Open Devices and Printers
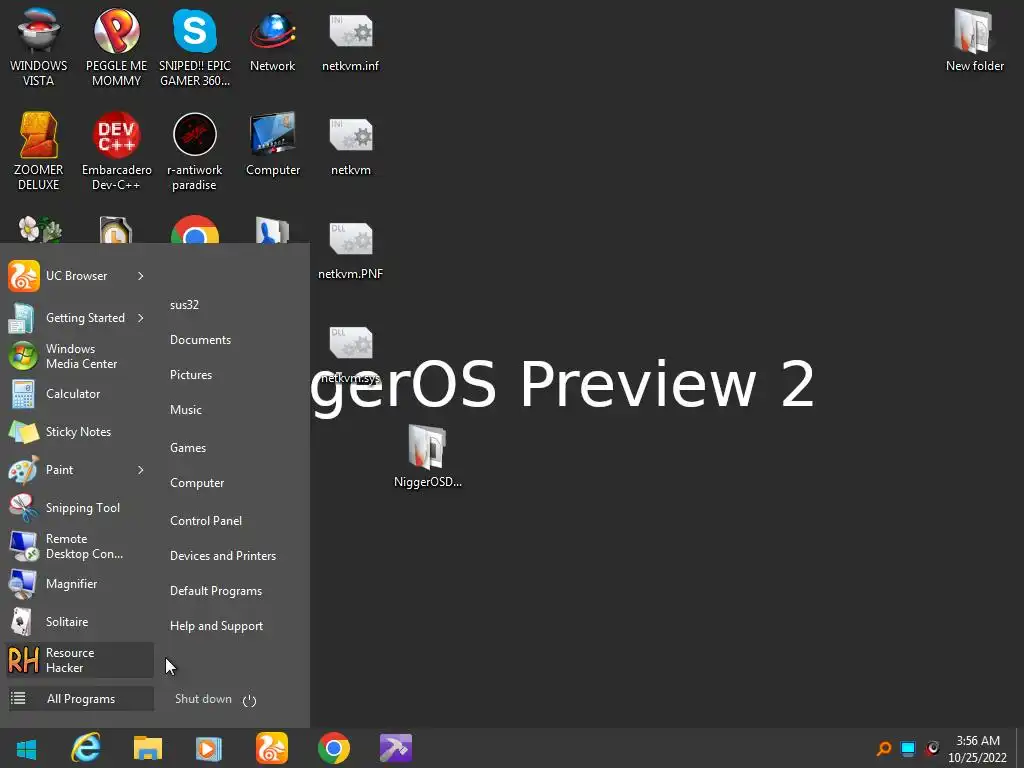This screenshot has width=1024, height=768. (223, 556)
